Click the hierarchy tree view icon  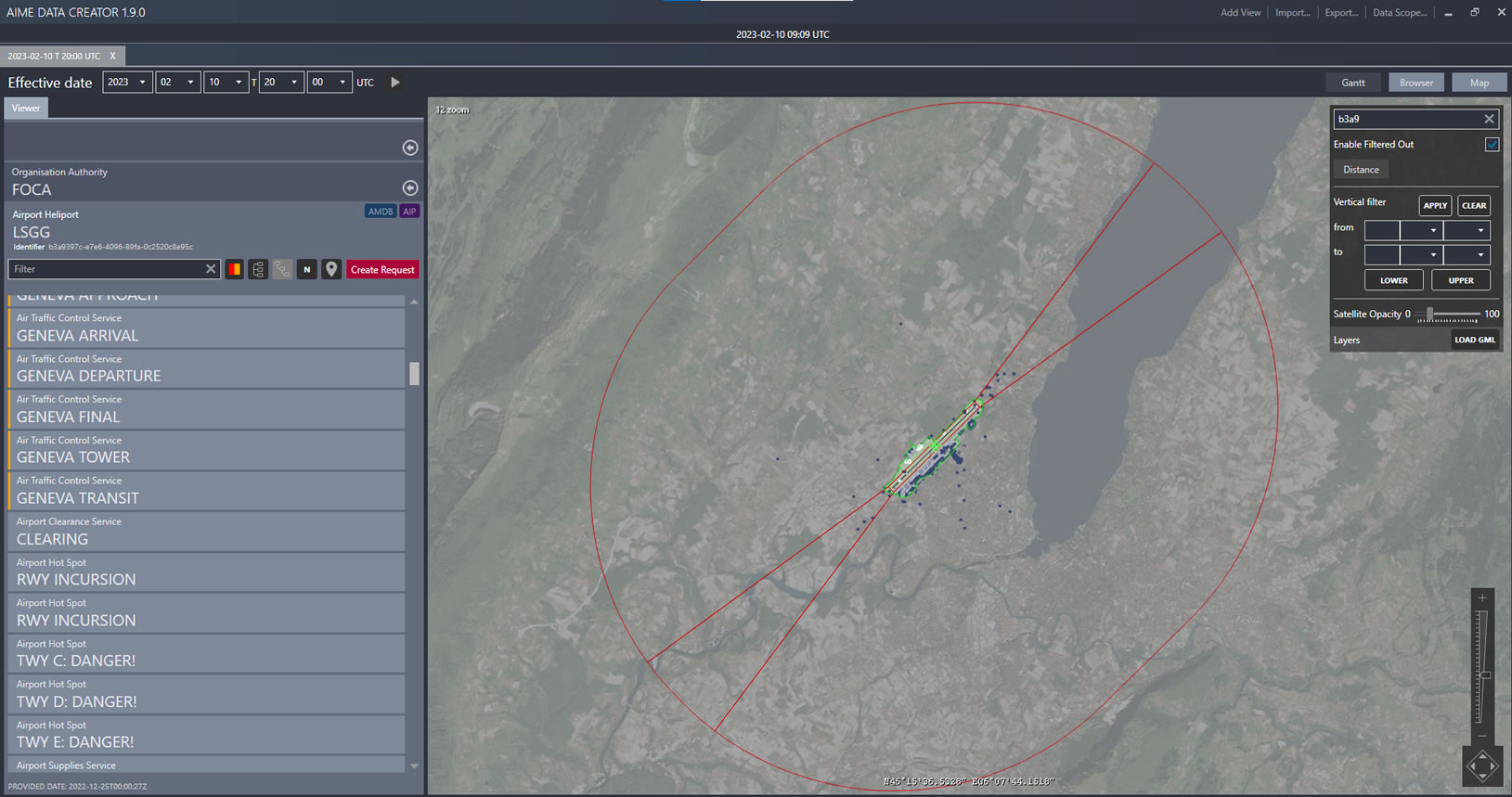[x=258, y=269]
